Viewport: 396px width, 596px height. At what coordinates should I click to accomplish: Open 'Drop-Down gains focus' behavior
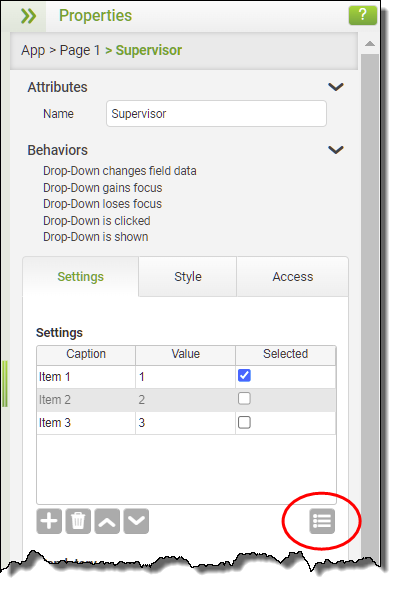103,188
